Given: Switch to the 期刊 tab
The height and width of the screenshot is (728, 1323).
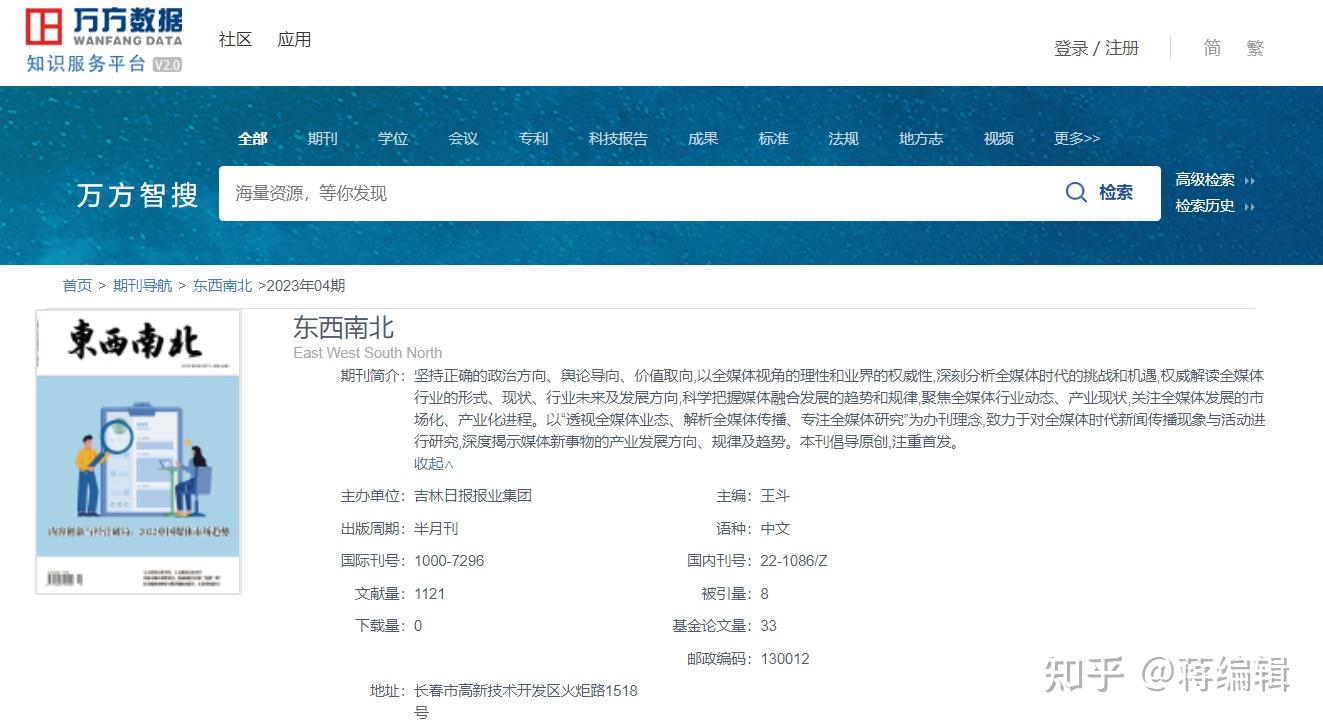Looking at the screenshot, I should (x=322, y=138).
